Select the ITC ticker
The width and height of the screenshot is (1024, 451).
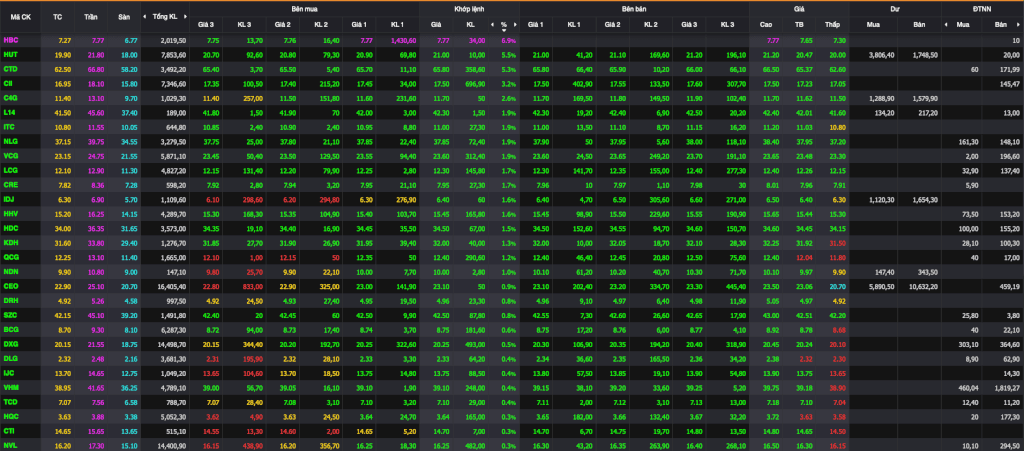click(10, 127)
